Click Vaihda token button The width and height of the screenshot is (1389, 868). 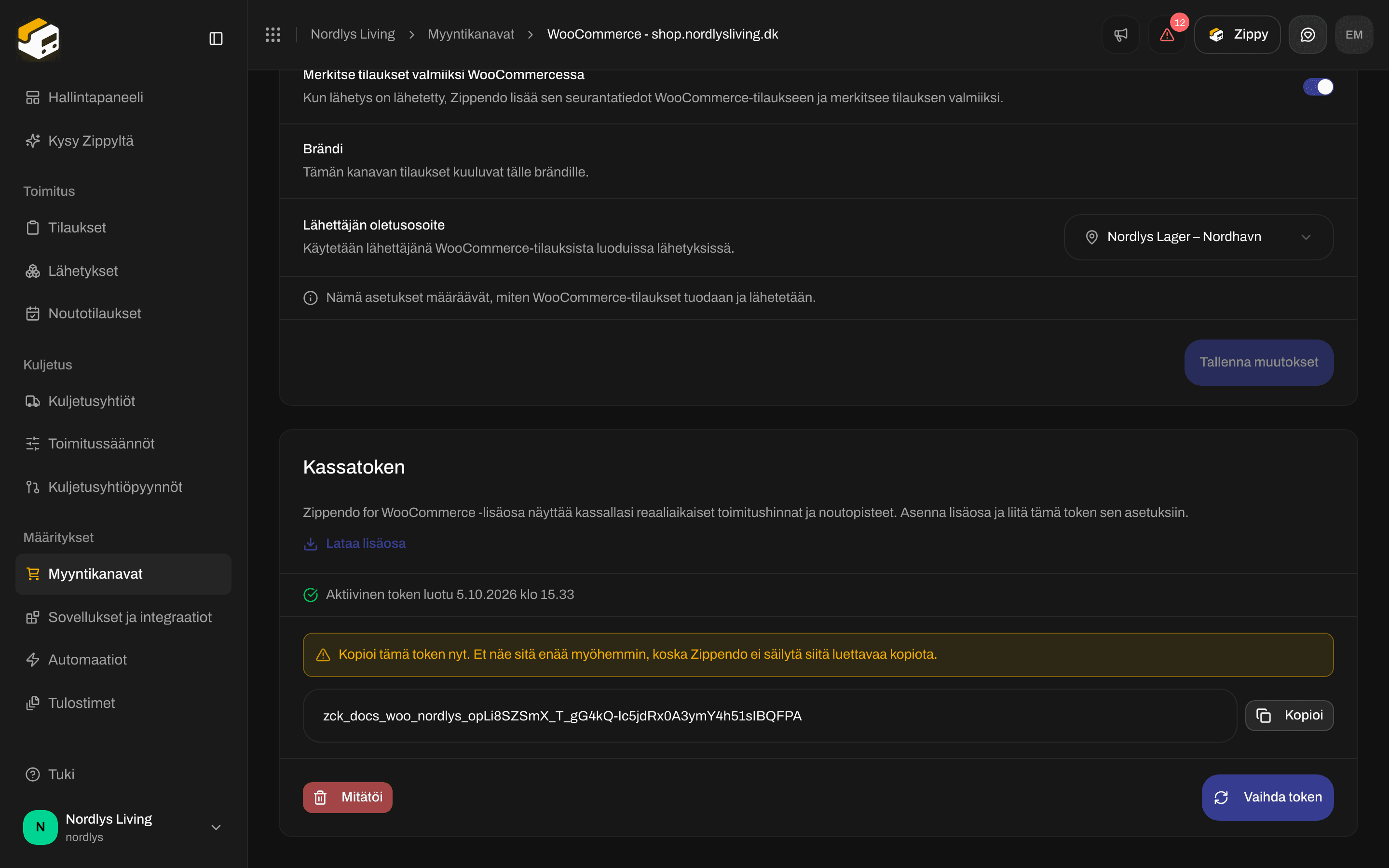pyautogui.click(x=1267, y=798)
